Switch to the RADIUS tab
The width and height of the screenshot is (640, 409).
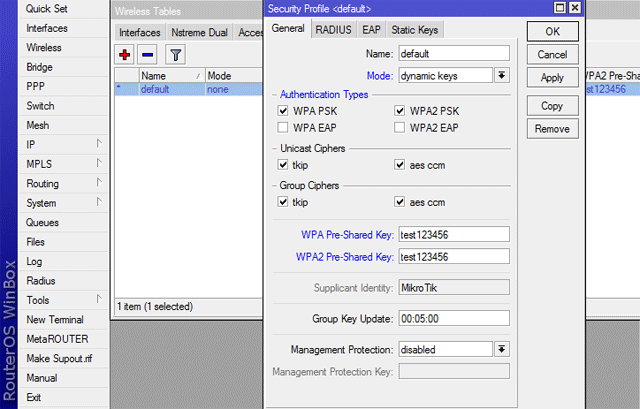[x=333, y=30]
